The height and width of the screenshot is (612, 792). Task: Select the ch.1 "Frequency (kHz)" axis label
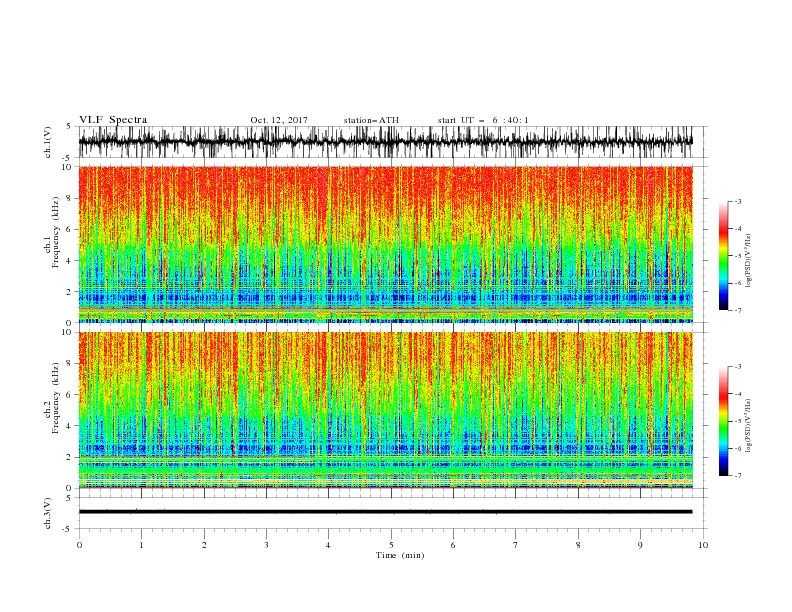[55, 233]
